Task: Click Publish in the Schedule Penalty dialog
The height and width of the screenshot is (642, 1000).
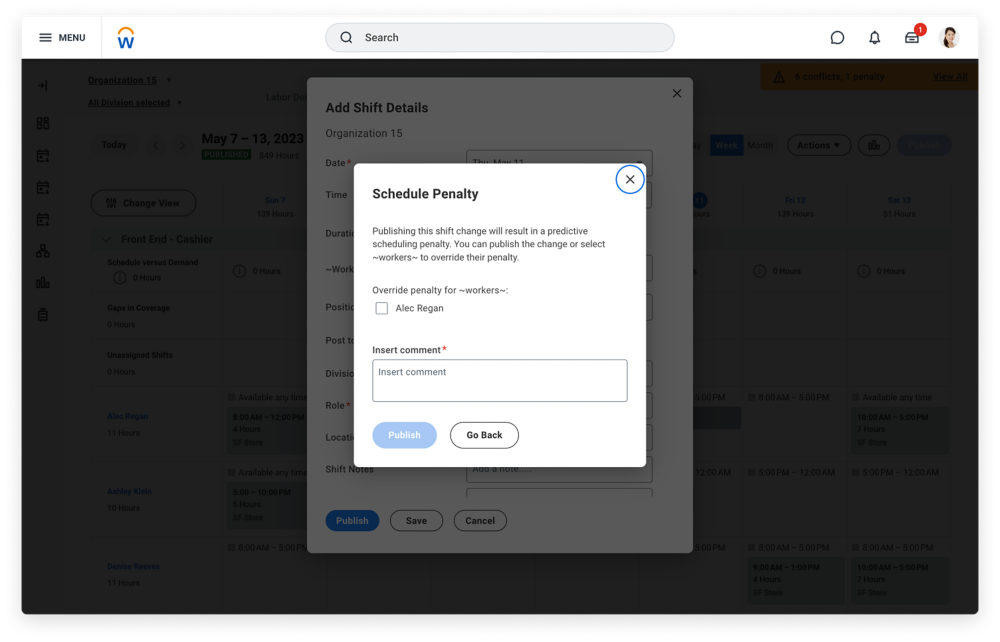Action: click(x=404, y=435)
